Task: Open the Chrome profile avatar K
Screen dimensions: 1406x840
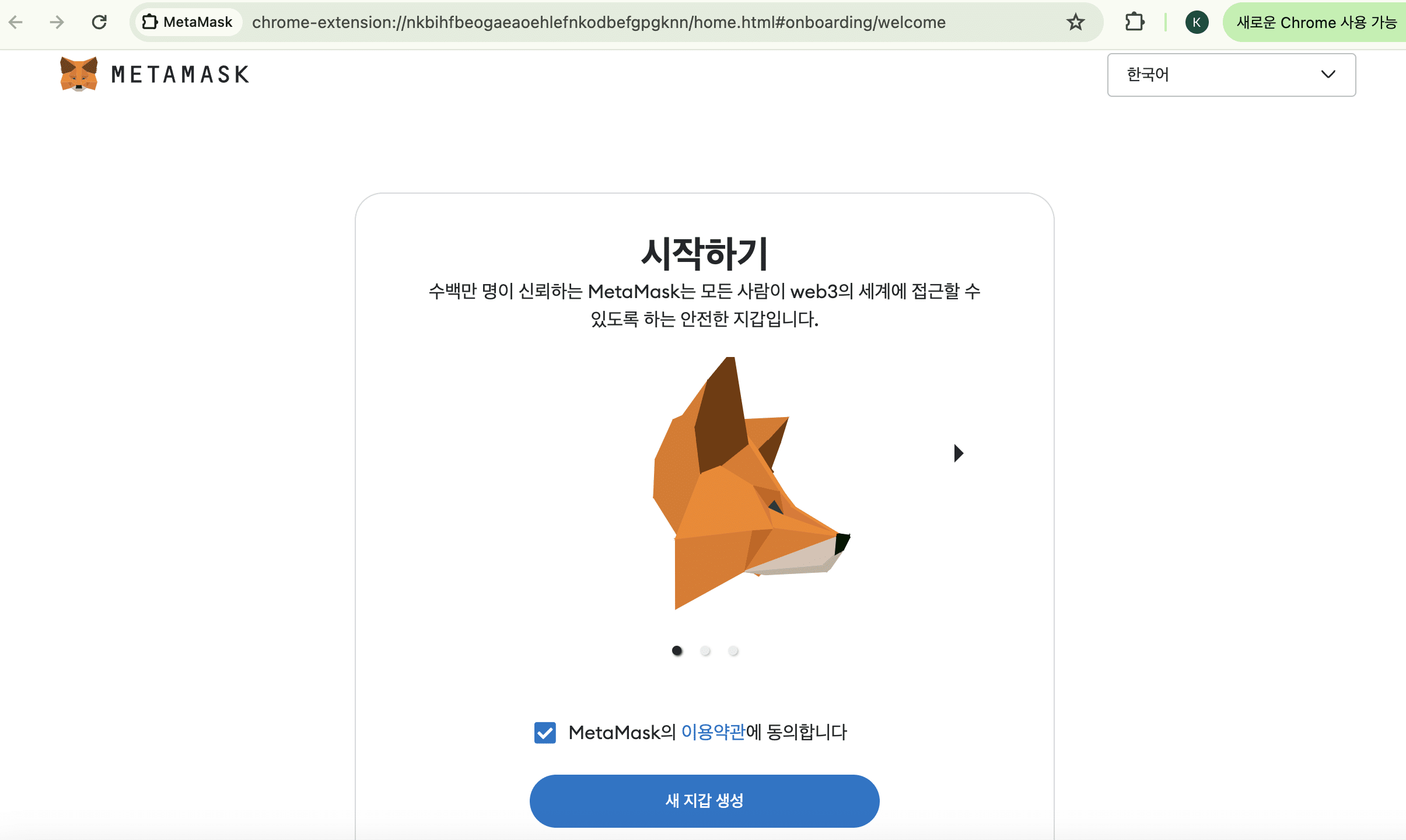Action: pos(1197,22)
